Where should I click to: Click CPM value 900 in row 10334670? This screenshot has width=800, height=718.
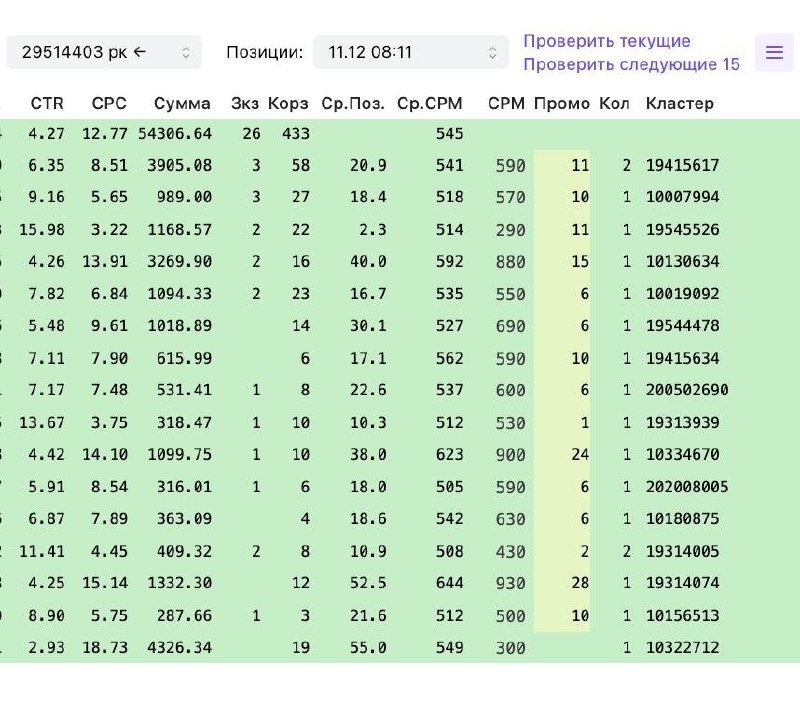[x=511, y=455]
